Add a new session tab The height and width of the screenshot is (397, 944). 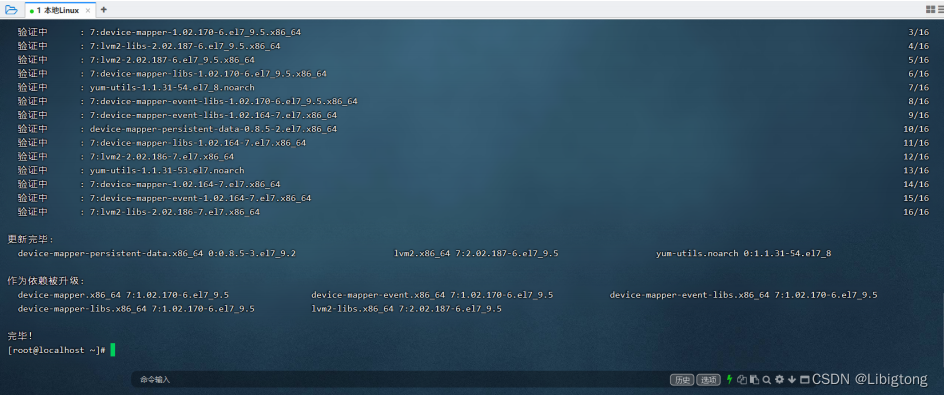click(104, 10)
